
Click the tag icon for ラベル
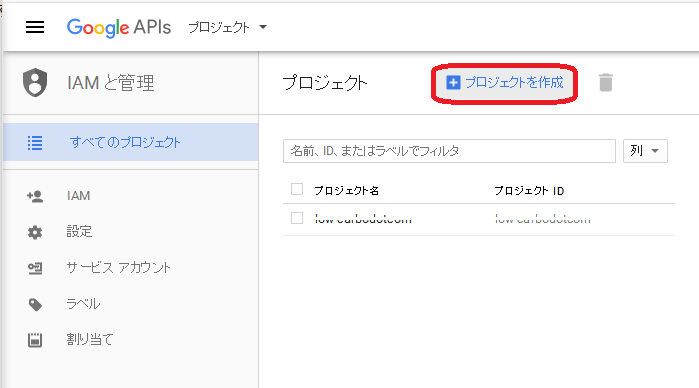click(35, 305)
